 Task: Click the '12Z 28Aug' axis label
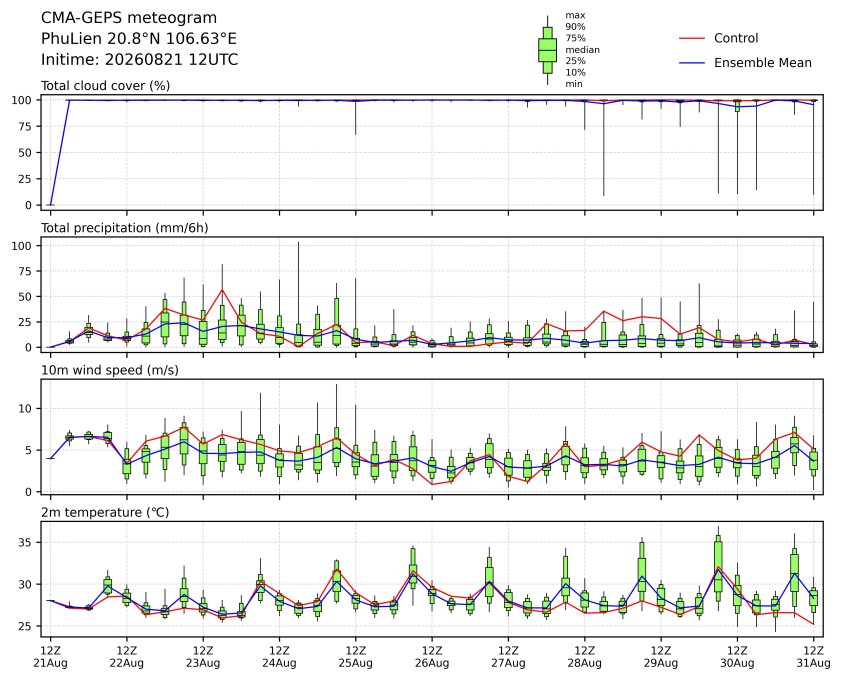[x=584, y=657]
